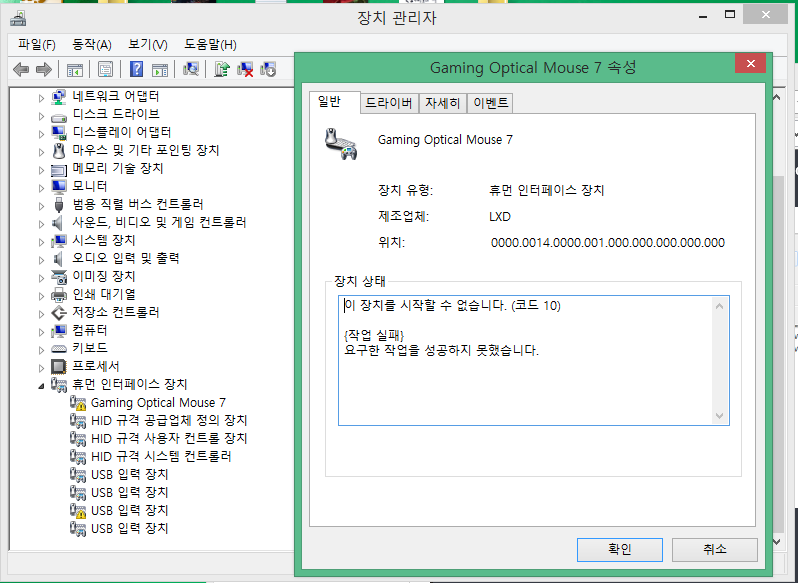The width and height of the screenshot is (798, 583).
Task: Expand the 컴퓨터 node arrow
Action: 42,332
